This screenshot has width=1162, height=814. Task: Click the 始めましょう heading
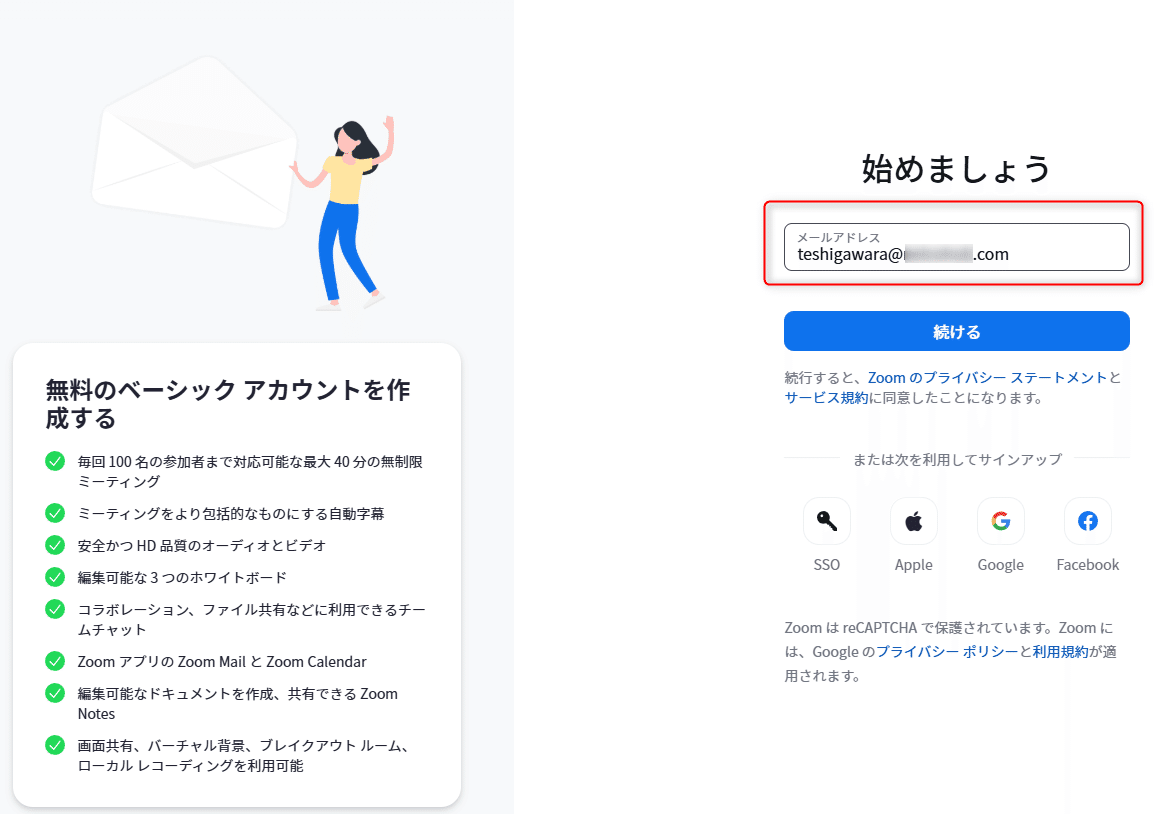(957, 169)
